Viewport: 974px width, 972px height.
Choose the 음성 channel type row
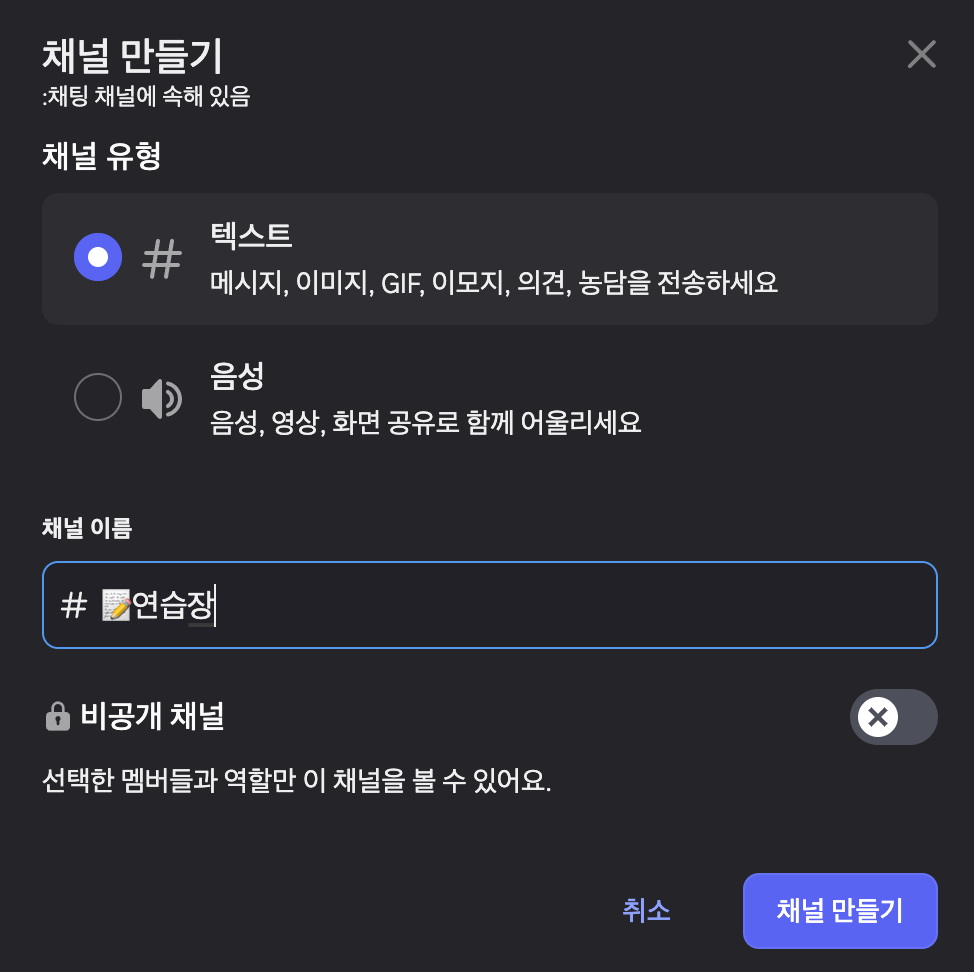(490, 397)
